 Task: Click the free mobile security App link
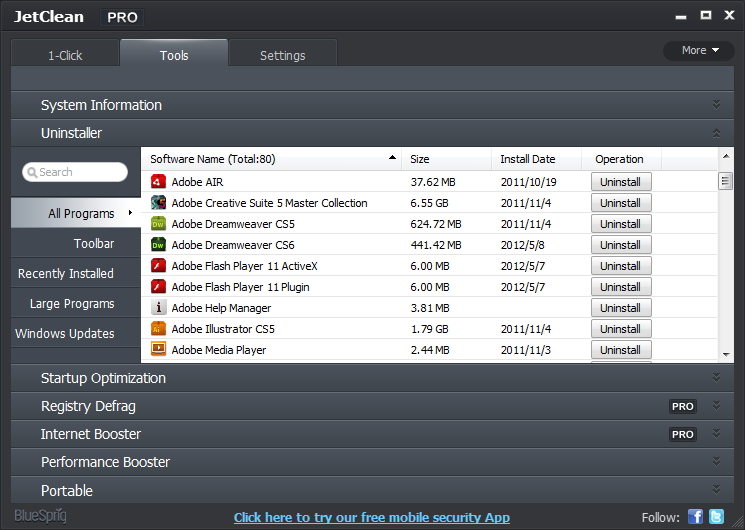pos(371,517)
